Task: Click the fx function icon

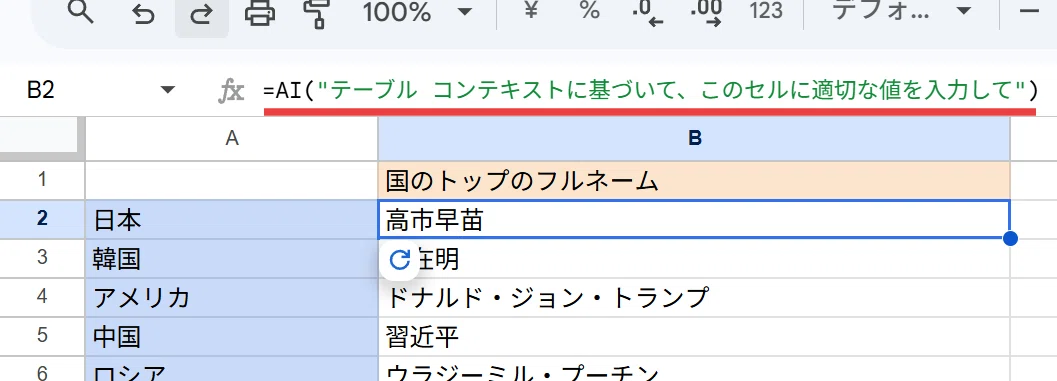Action: pos(231,91)
